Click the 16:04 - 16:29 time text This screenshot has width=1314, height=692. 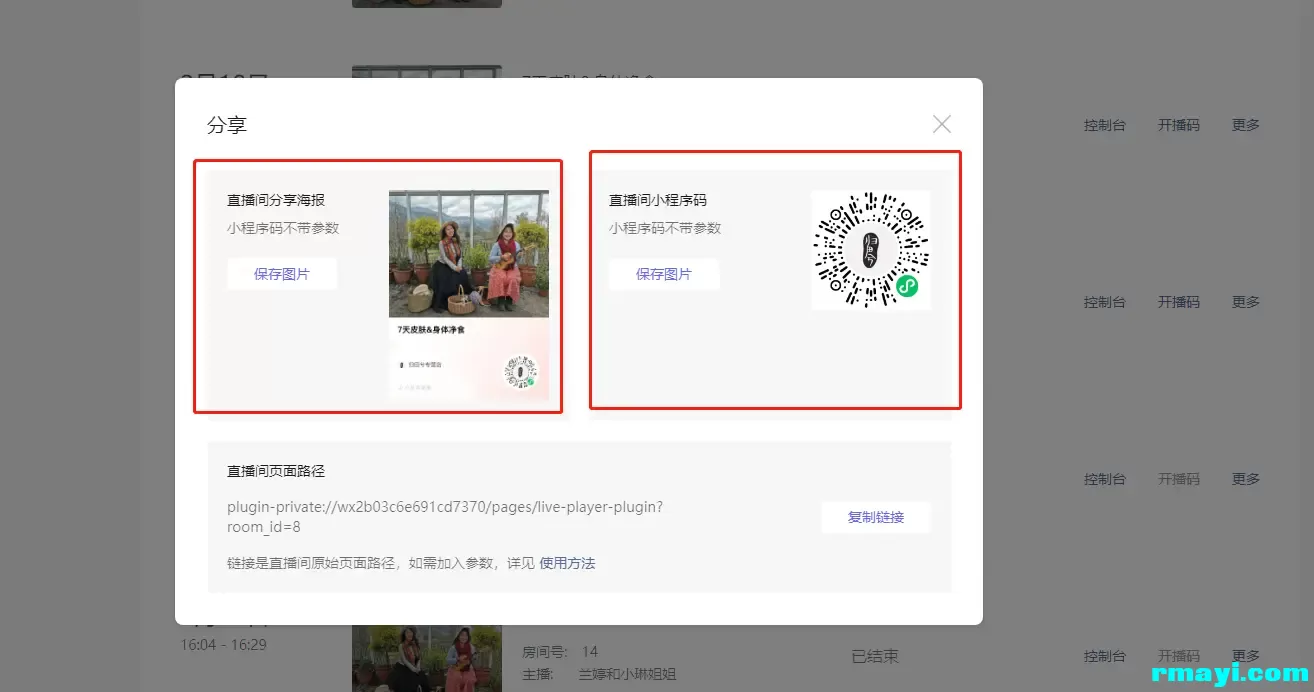coord(224,645)
